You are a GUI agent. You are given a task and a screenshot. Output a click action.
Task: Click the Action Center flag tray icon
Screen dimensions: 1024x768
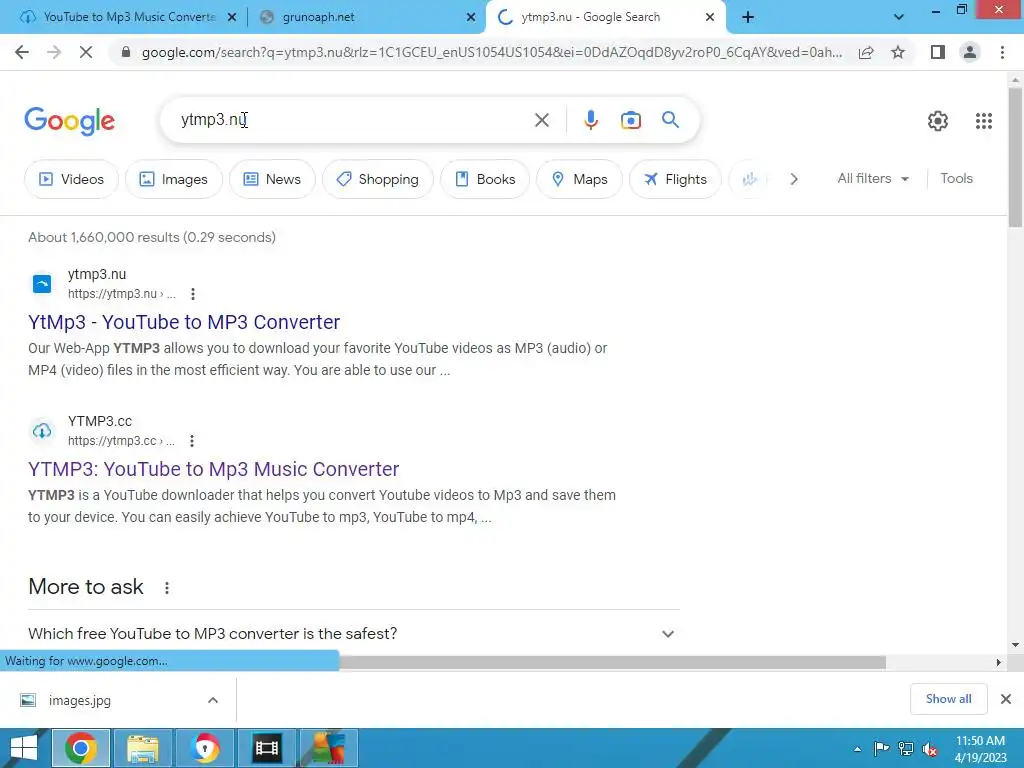881,748
